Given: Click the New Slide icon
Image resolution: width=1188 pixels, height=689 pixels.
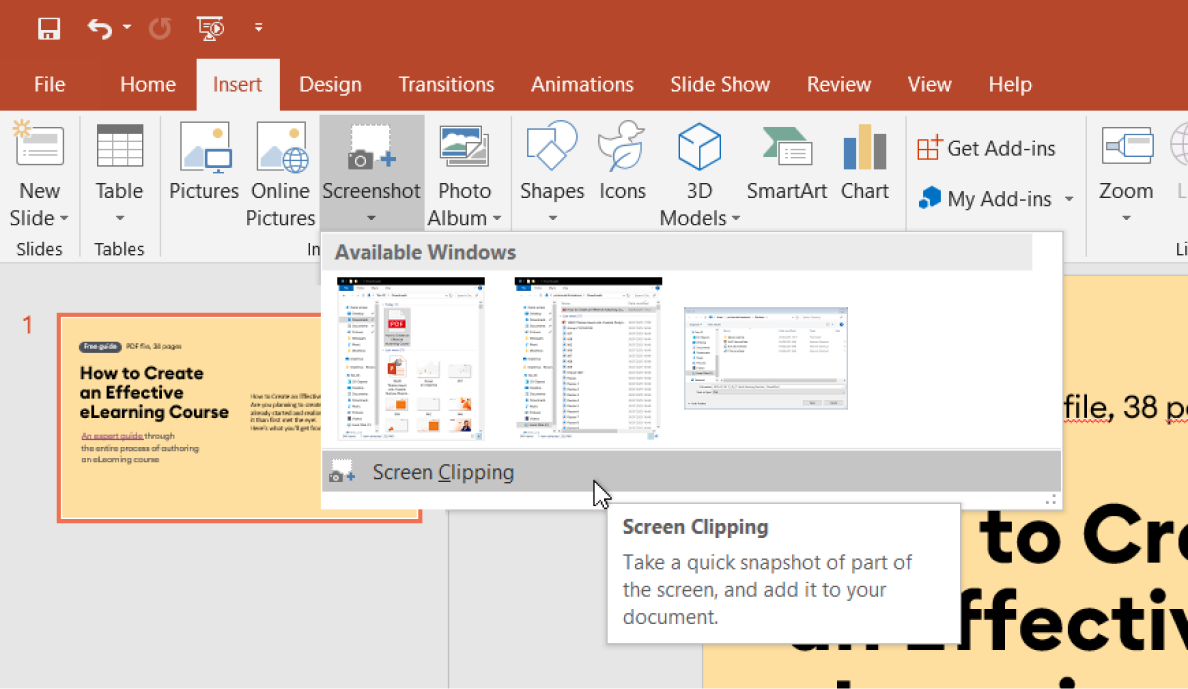Looking at the screenshot, I should (x=39, y=144).
